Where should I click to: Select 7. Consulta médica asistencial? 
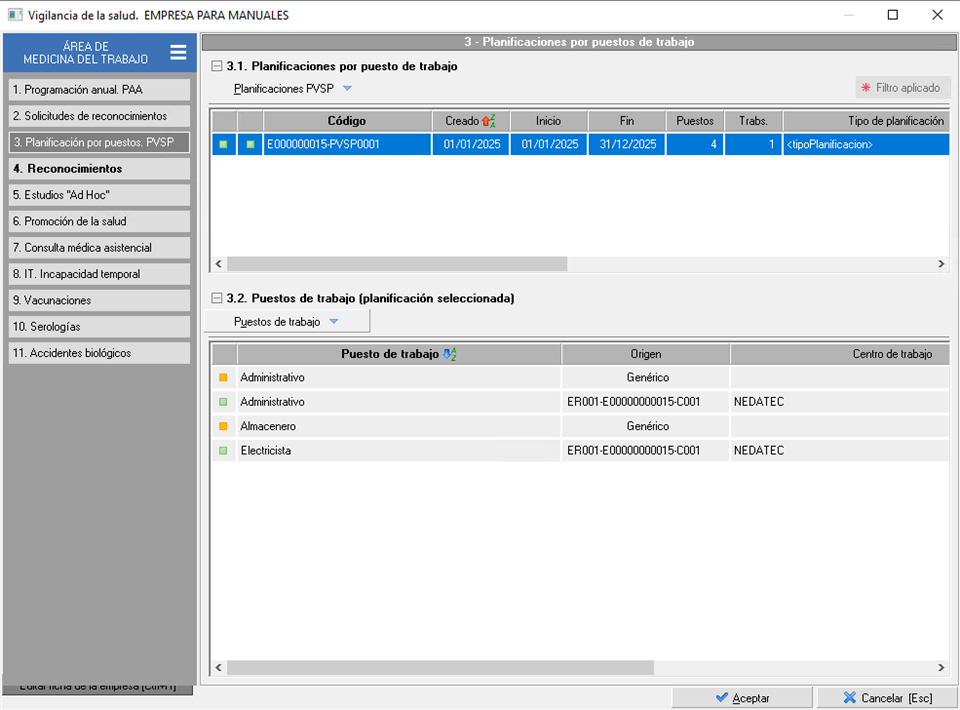click(x=99, y=247)
